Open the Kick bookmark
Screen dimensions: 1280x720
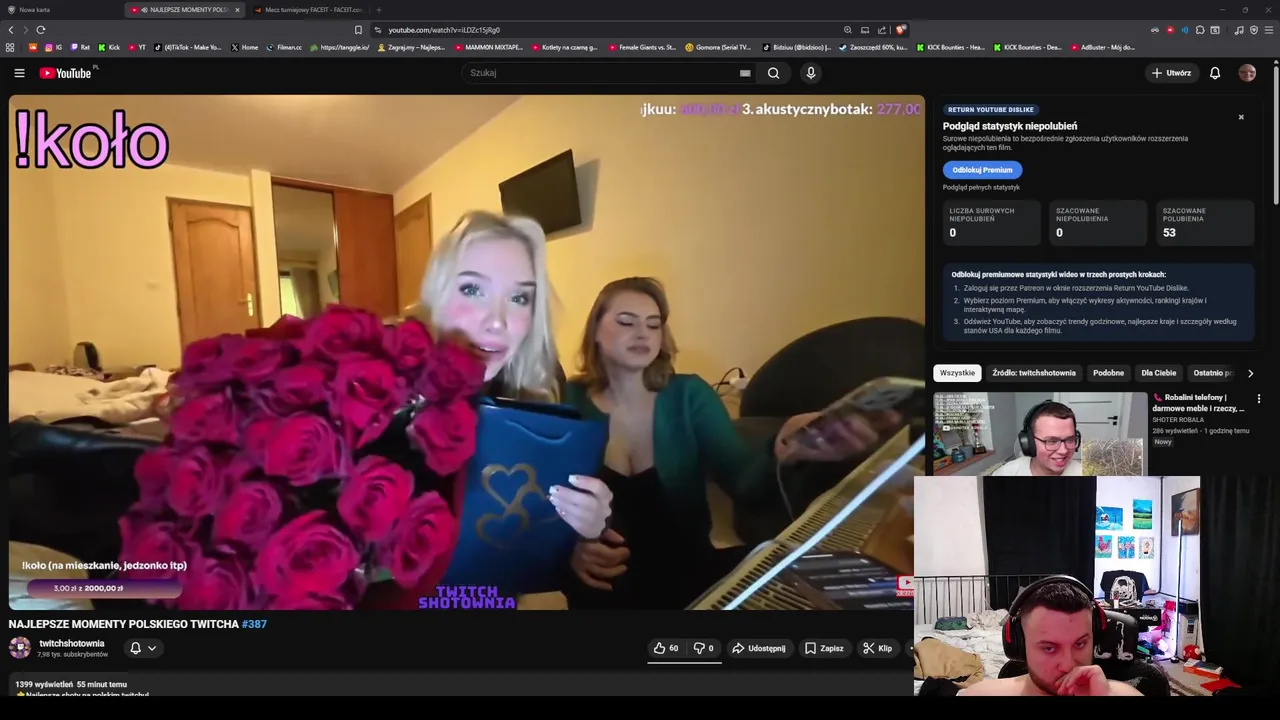point(109,47)
